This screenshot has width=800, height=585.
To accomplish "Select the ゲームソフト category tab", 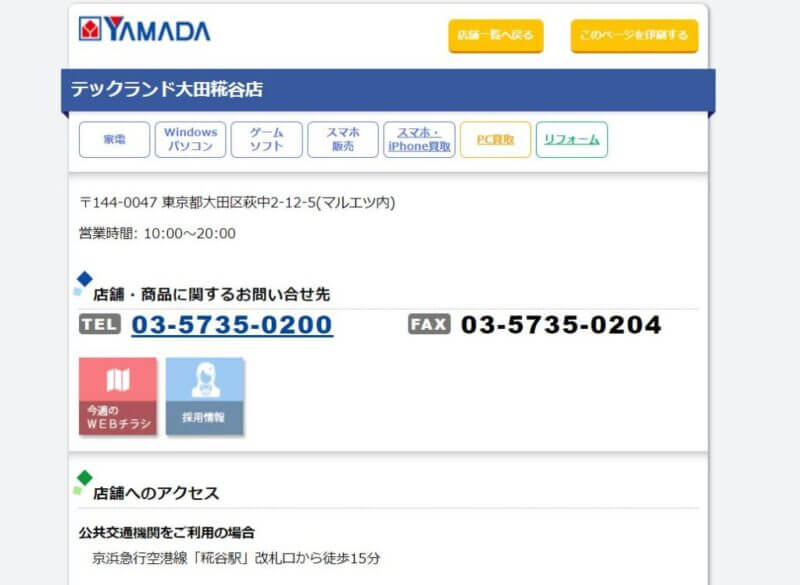I will (x=266, y=139).
